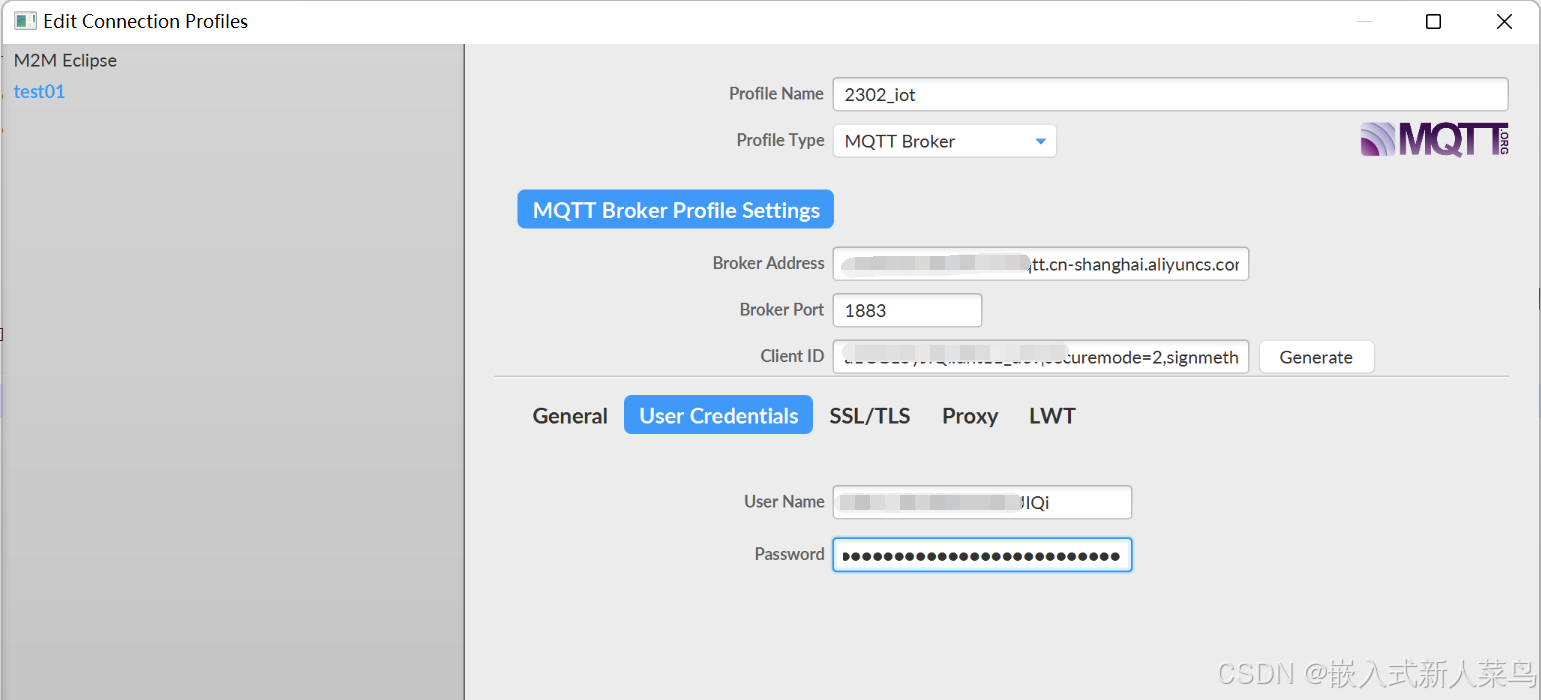Click the Client ID field
1541x700 pixels.
click(x=1040, y=356)
